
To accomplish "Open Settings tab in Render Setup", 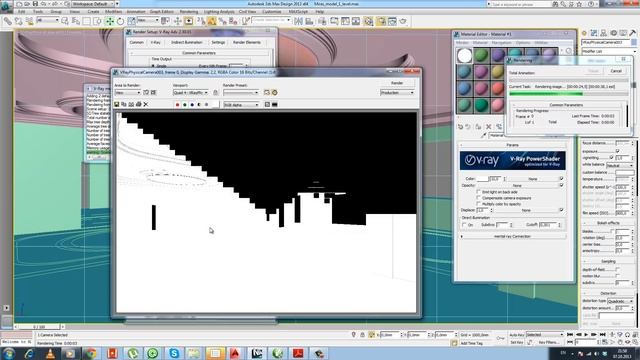I will pyautogui.click(x=218, y=42).
